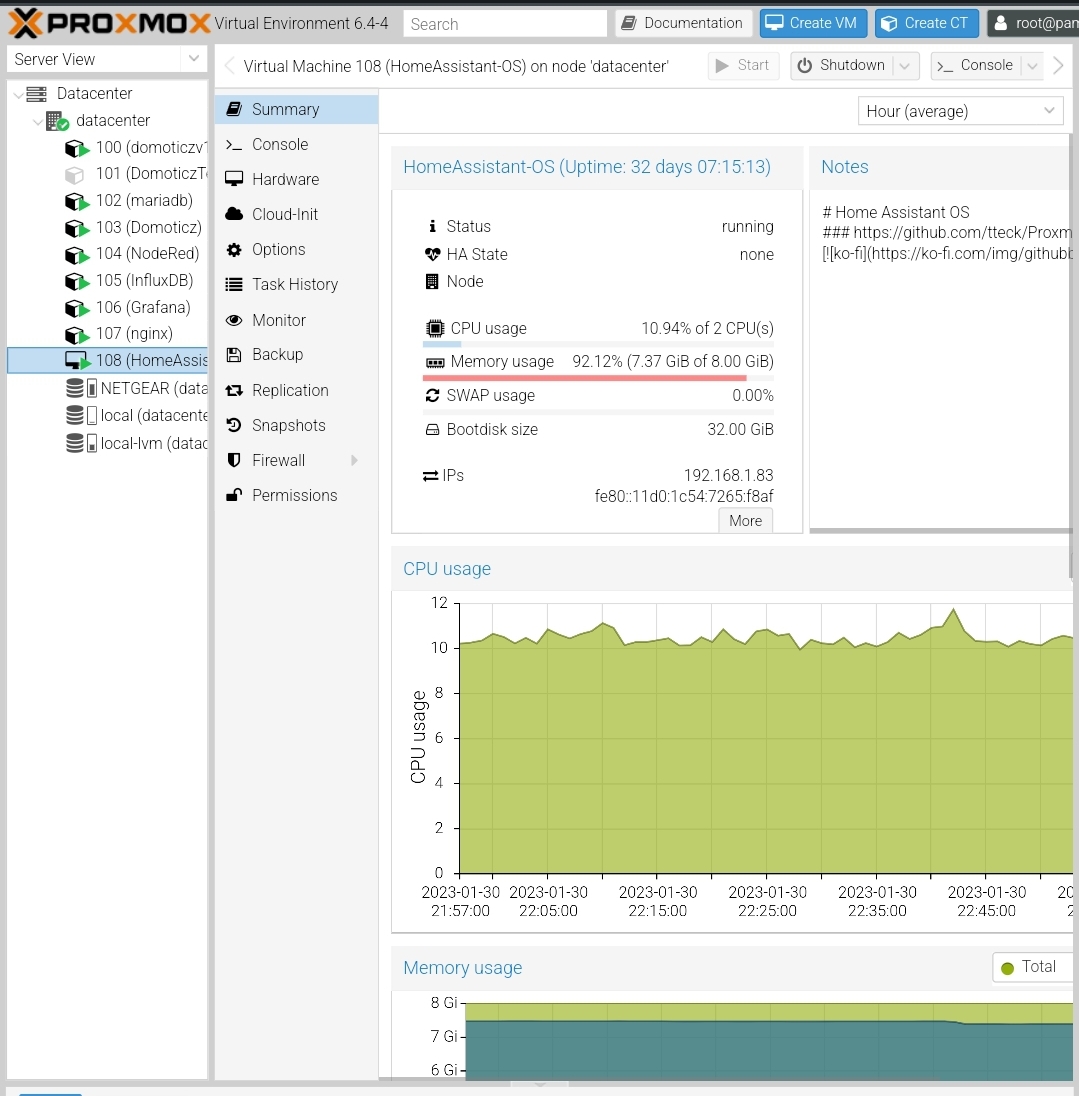
Task: Click the Memory usage progress bar
Action: [598, 377]
